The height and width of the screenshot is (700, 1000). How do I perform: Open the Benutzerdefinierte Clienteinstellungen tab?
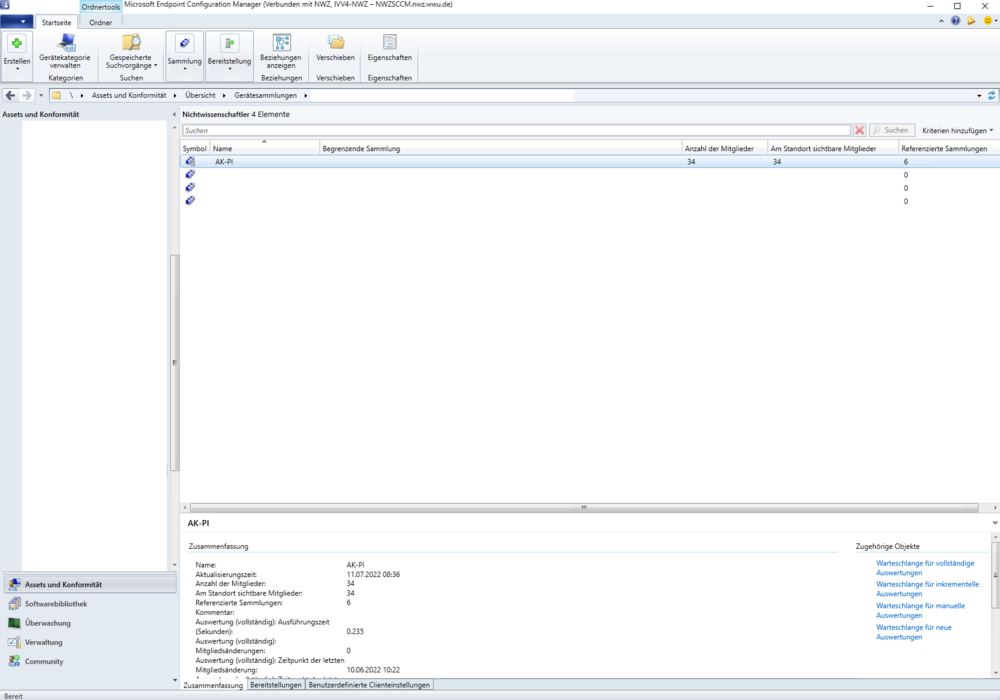pyautogui.click(x=369, y=685)
